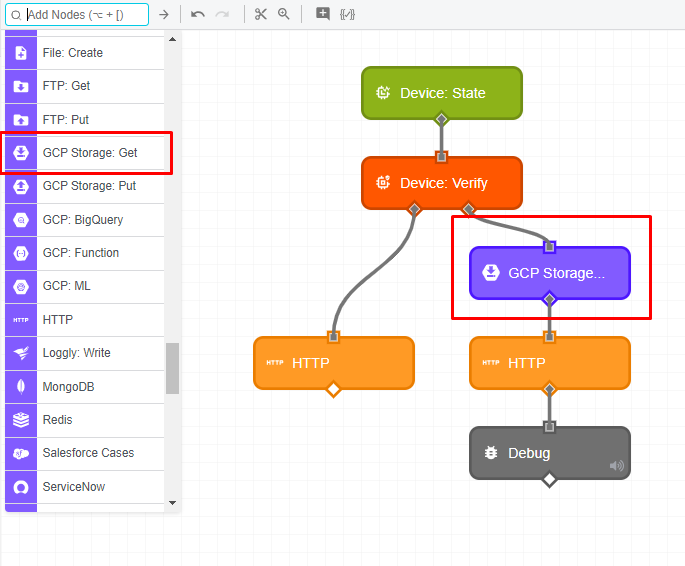Select GCP: BigQuery label

click(83, 220)
